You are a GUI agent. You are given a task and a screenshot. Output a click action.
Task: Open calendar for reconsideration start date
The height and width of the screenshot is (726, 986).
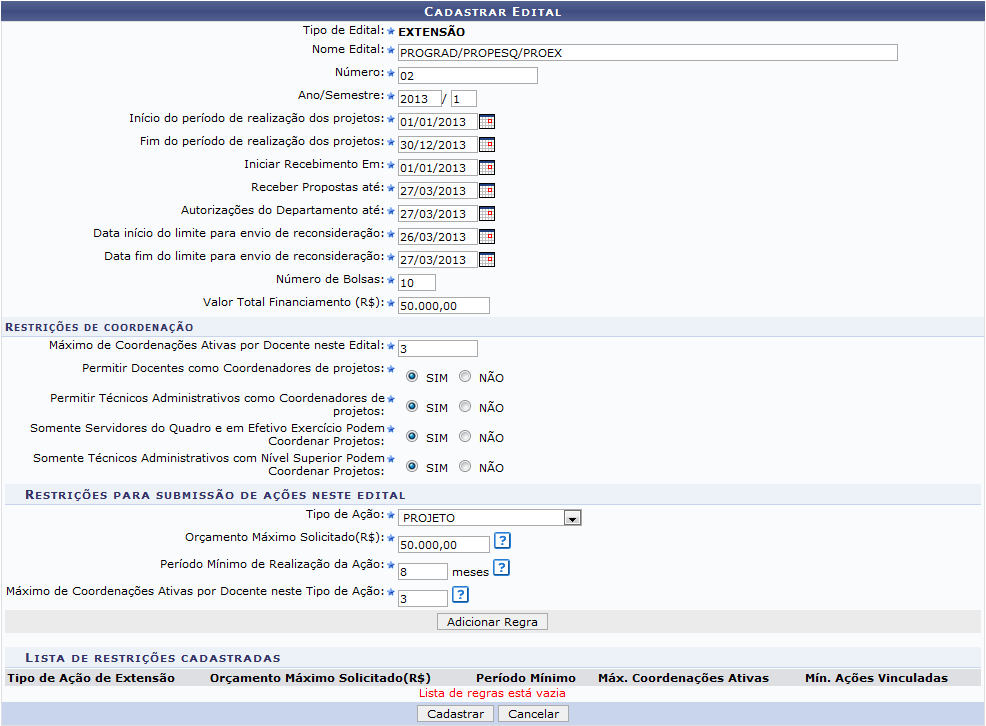[487, 237]
